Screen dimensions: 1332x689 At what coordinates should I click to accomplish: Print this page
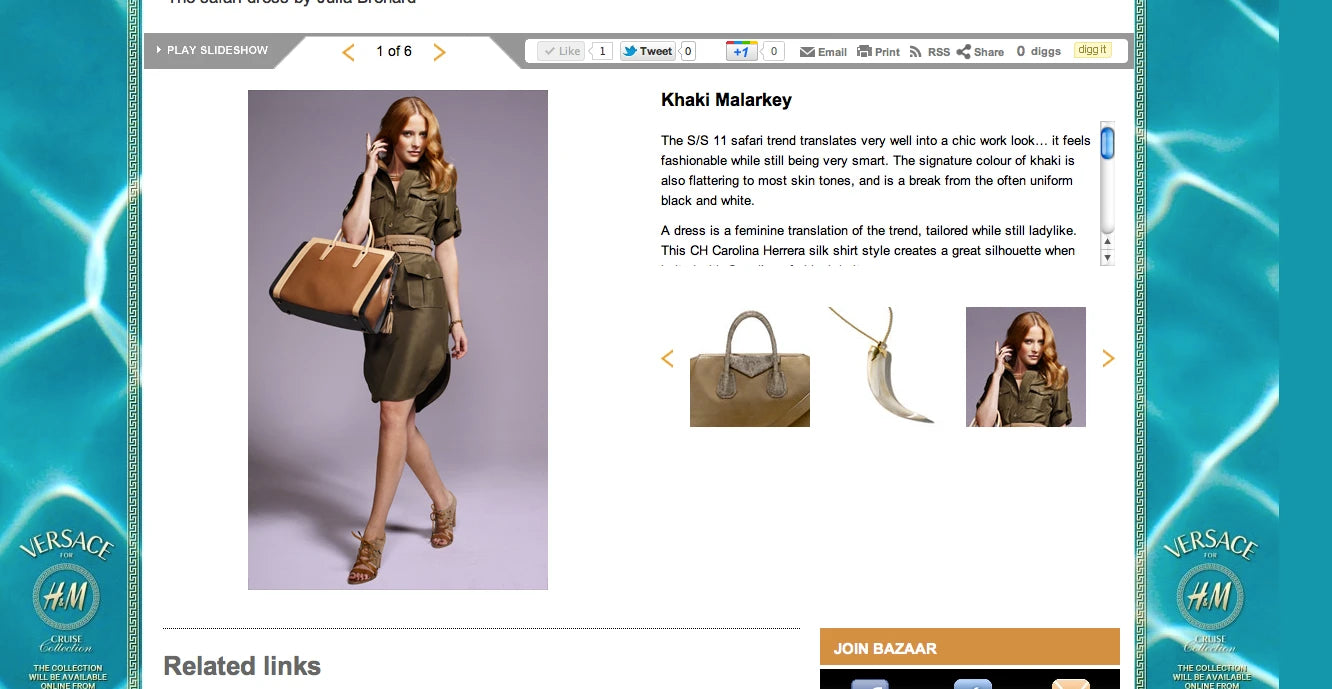(878, 52)
